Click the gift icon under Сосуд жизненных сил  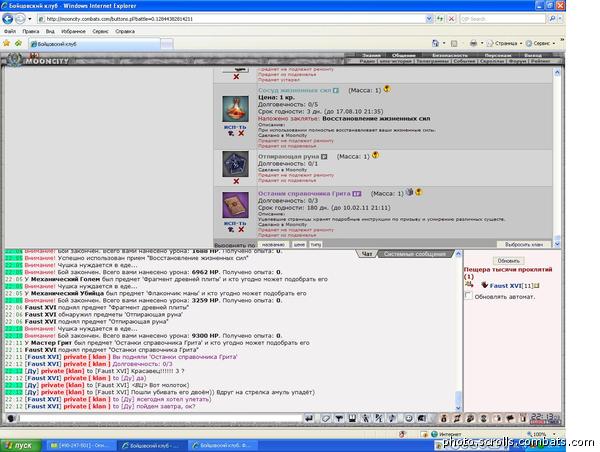coord(230,133)
